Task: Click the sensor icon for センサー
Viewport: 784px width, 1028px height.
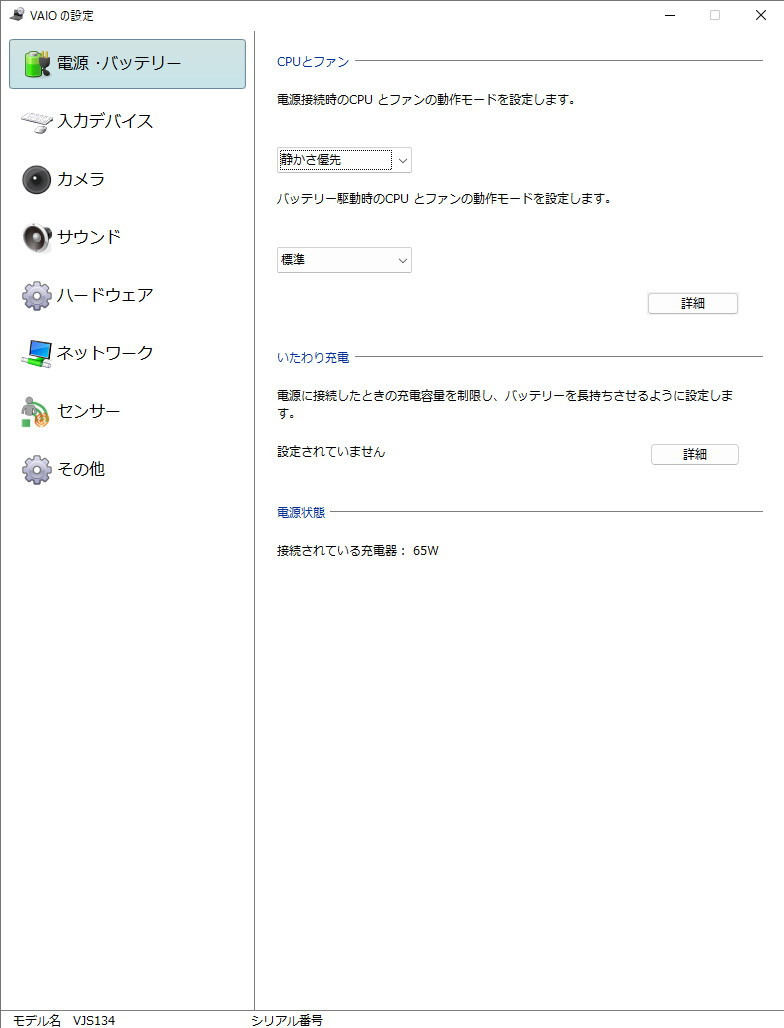Action: click(x=35, y=412)
